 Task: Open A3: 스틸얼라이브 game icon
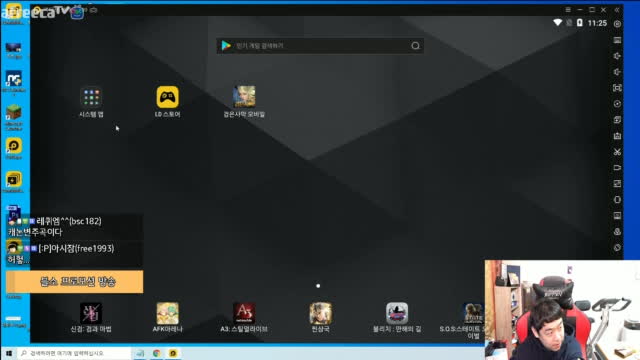[x=244, y=313]
